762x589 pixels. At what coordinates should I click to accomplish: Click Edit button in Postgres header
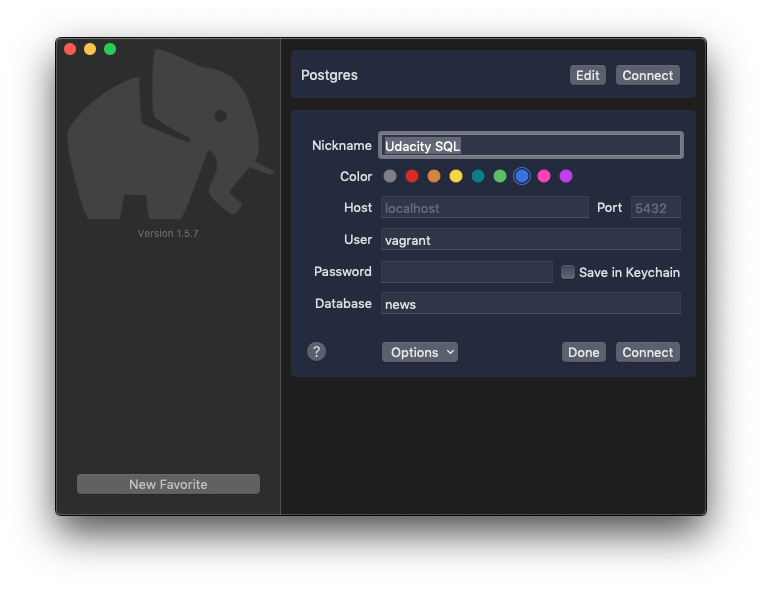(x=588, y=75)
